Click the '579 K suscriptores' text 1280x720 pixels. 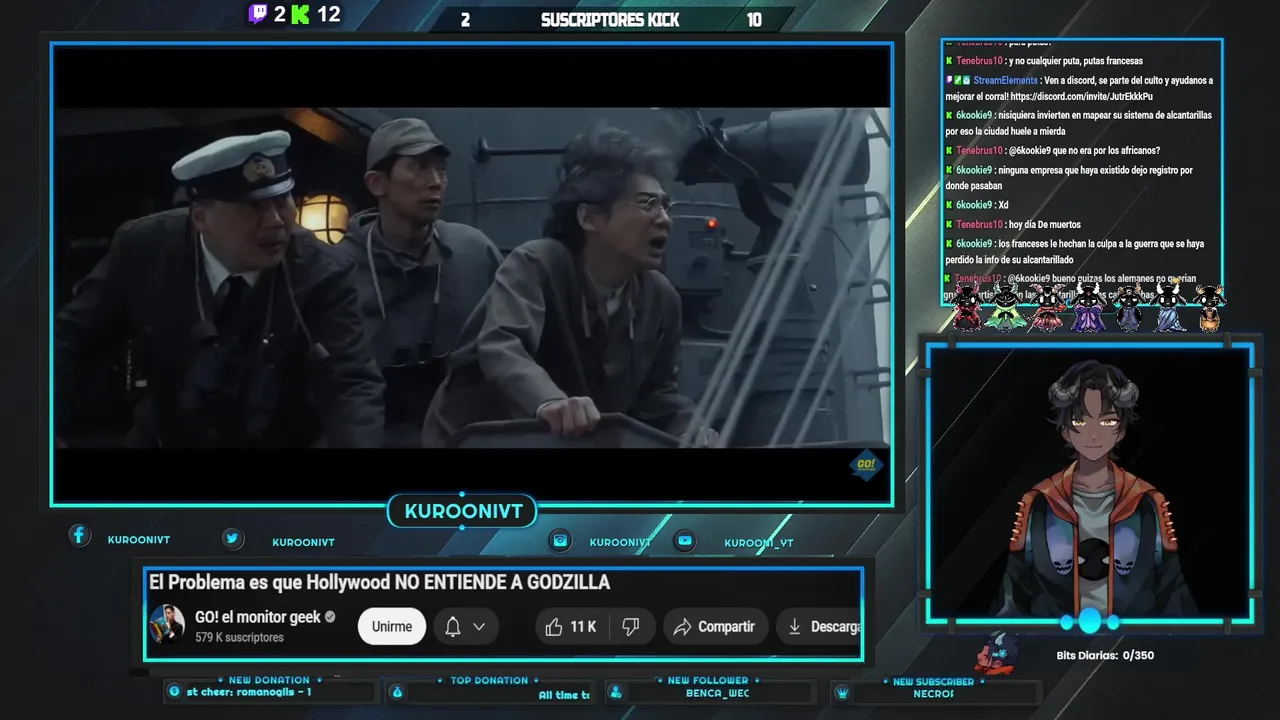(x=239, y=637)
